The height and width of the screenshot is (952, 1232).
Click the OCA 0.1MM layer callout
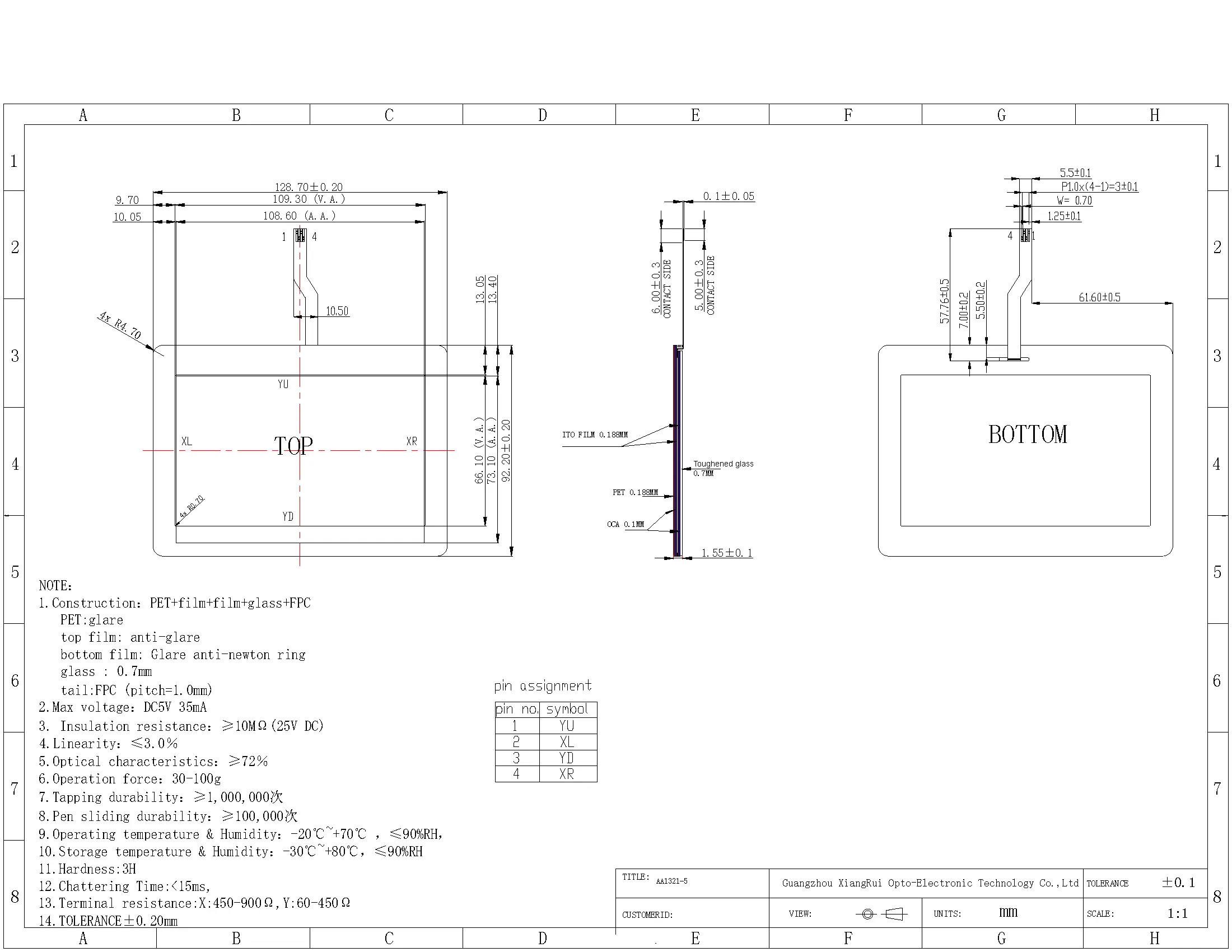[x=625, y=524]
